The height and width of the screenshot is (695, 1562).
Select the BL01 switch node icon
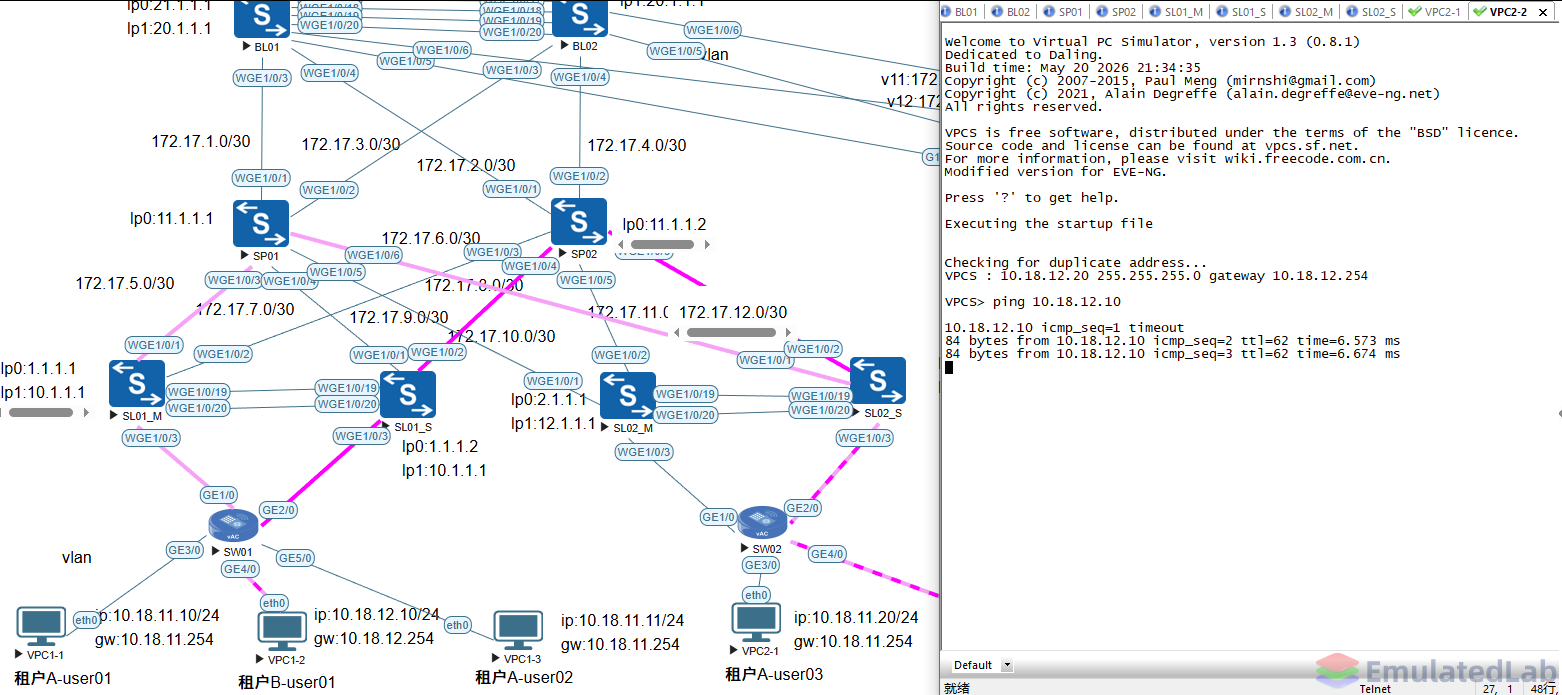(261, 18)
